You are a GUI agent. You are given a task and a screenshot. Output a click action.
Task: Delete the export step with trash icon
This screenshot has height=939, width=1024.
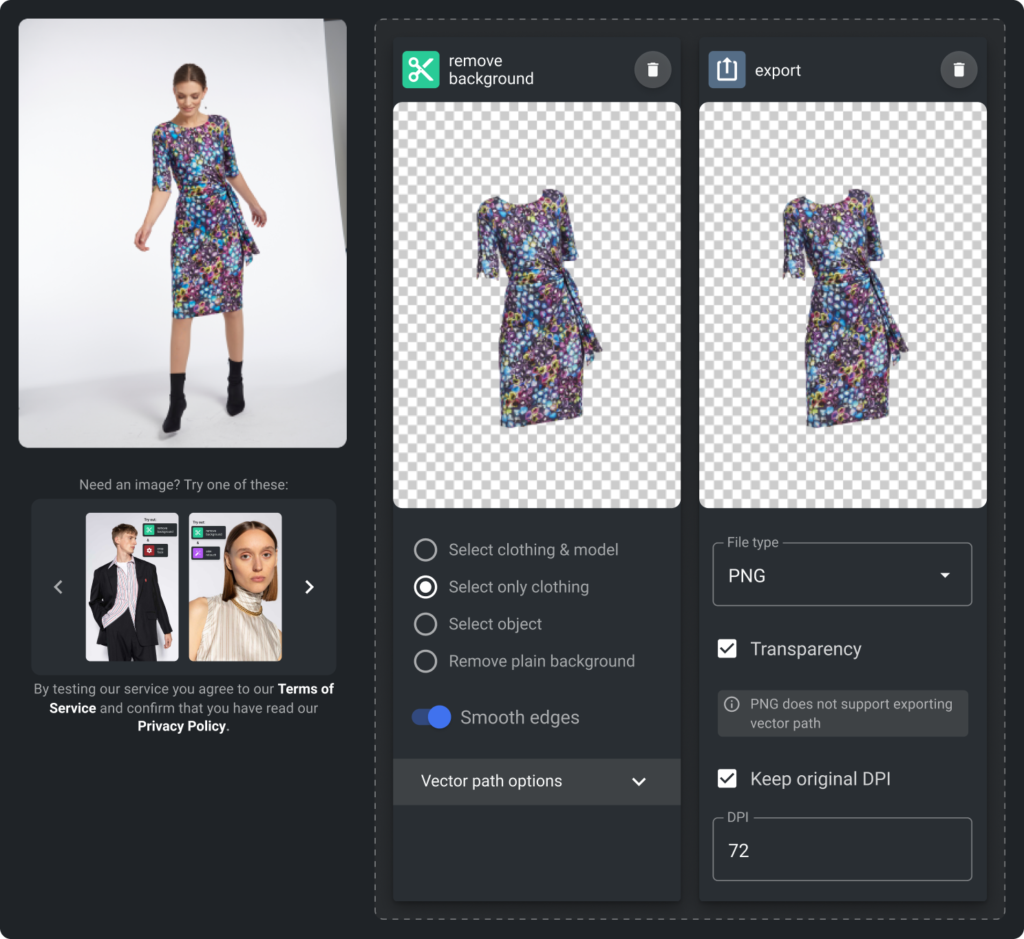[x=959, y=69]
